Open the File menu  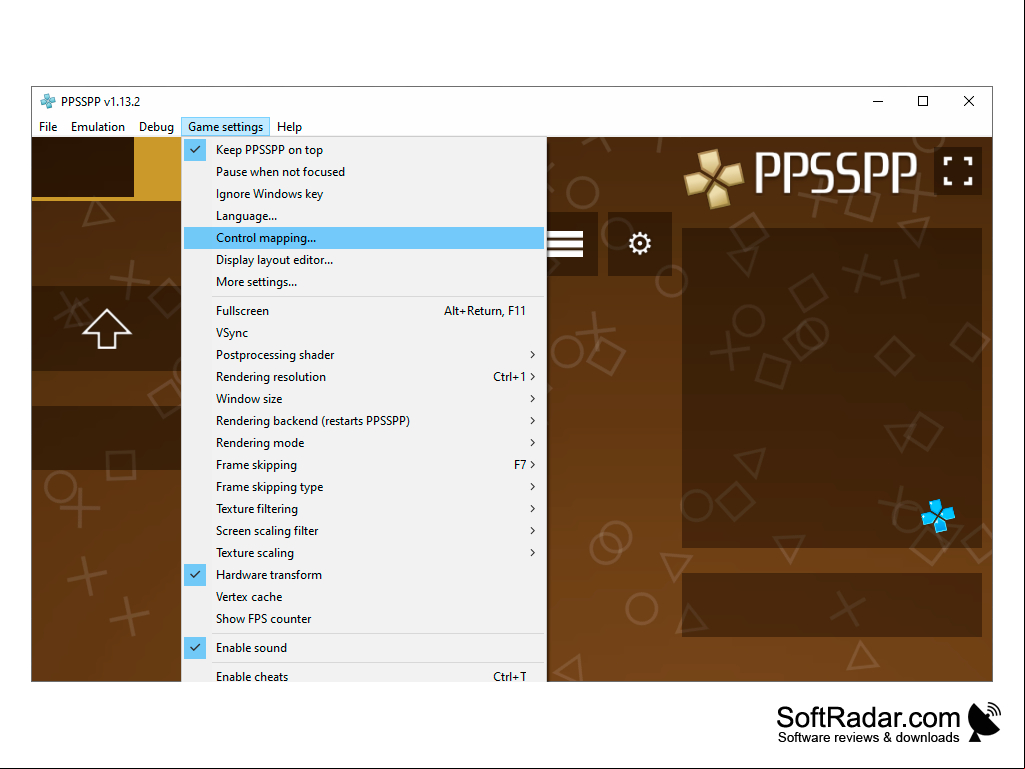tap(48, 127)
